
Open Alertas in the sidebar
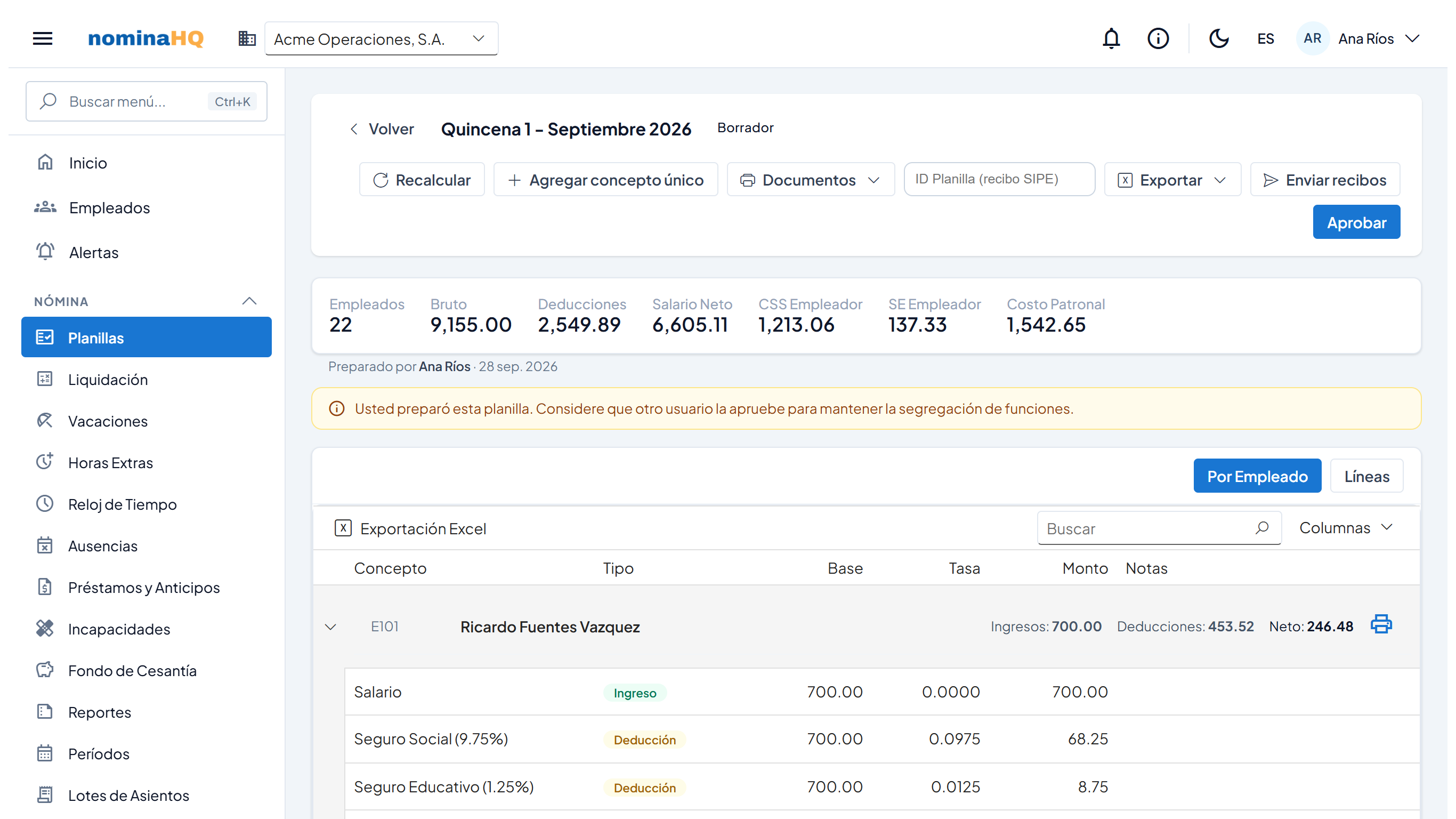147,252
